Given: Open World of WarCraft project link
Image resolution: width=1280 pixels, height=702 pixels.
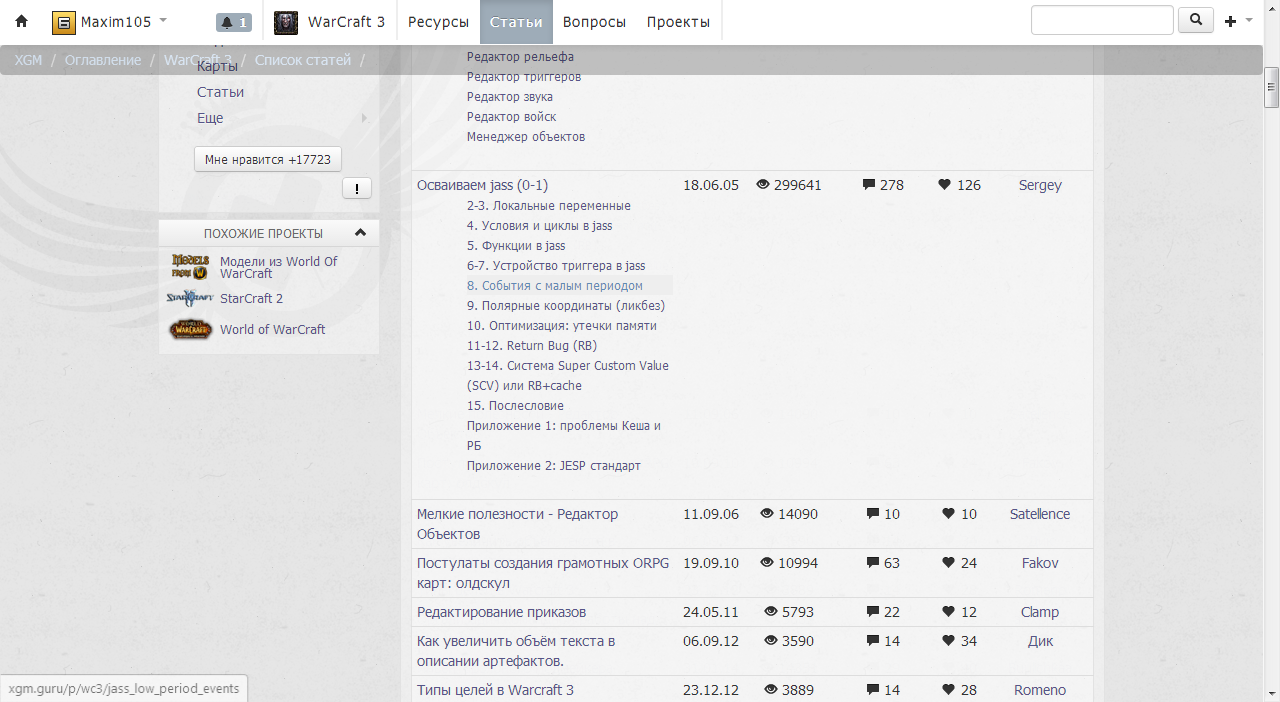Looking at the screenshot, I should click(273, 329).
